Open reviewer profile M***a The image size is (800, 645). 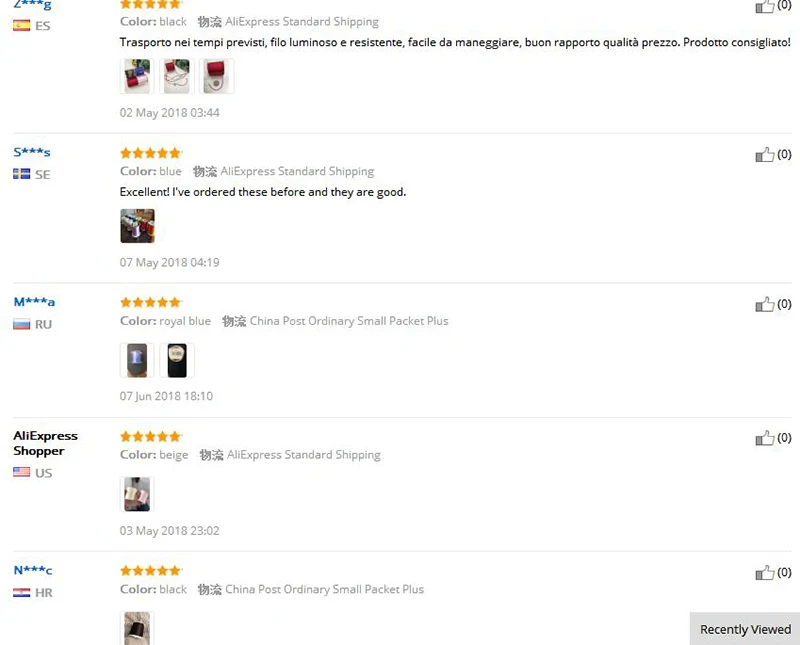(x=34, y=302)
